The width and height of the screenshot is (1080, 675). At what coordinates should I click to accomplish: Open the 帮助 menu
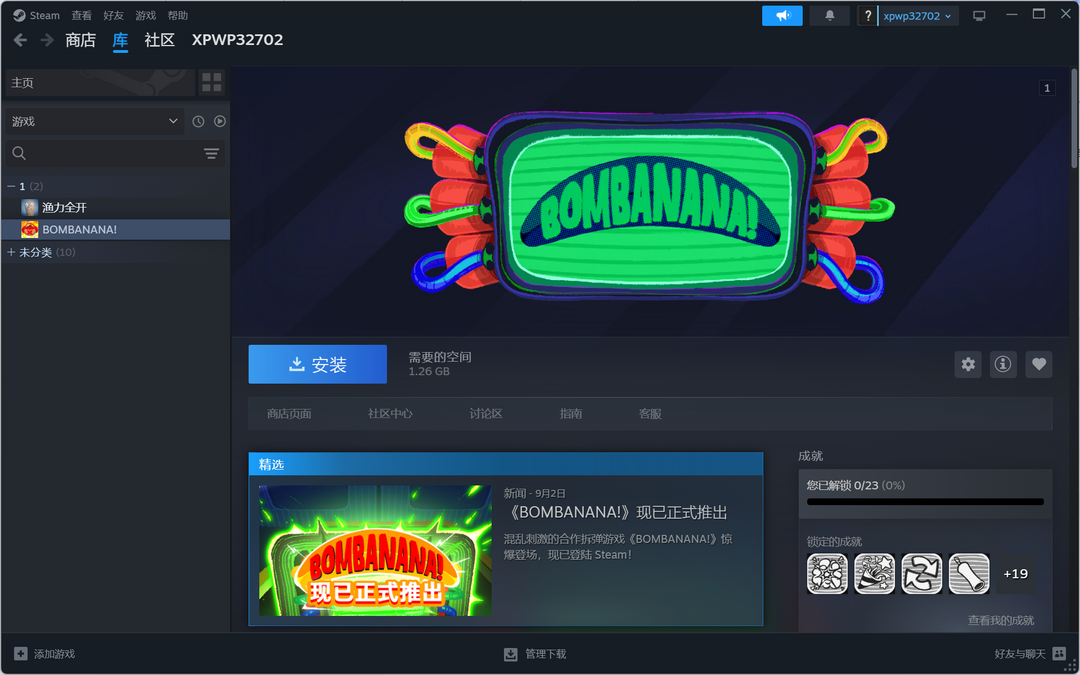pos(178,15)
